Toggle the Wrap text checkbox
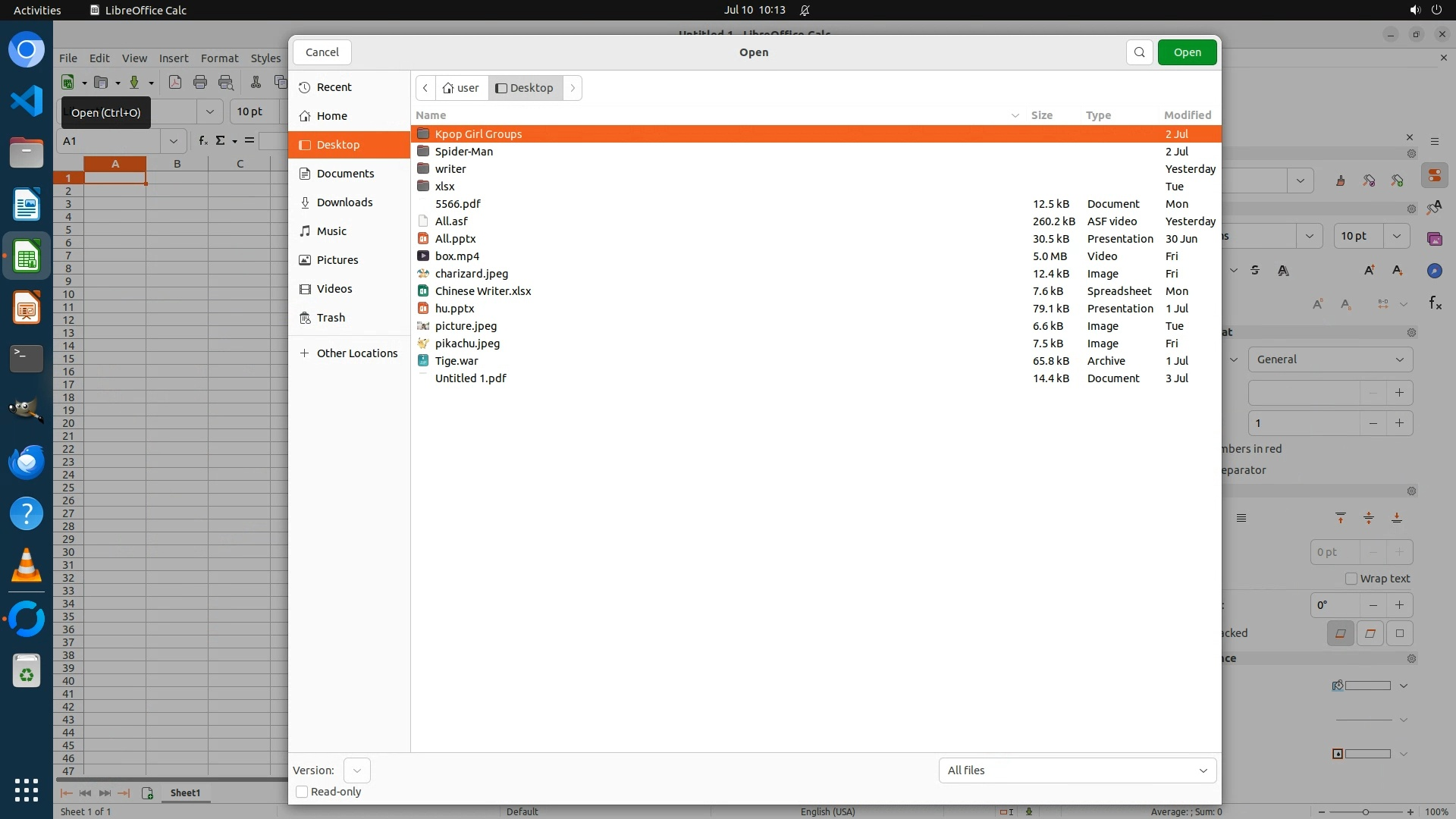This screenshot has height=819, width=1456. point(1351,579)
